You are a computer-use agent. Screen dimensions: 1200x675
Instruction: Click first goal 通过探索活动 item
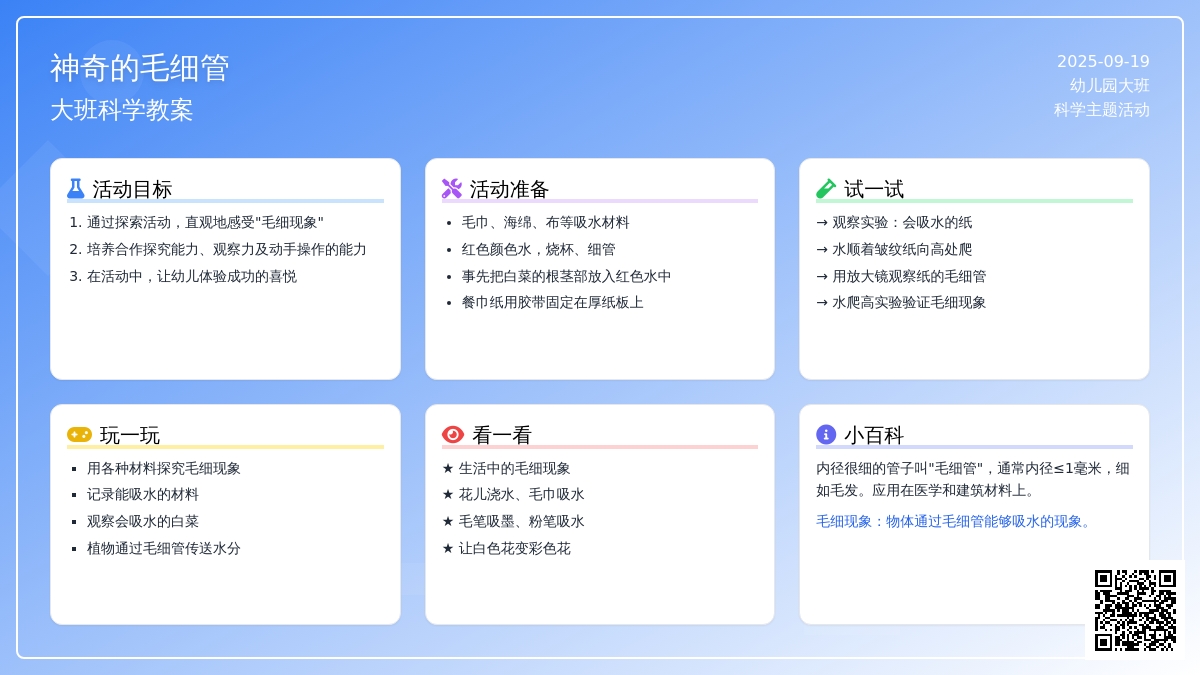coord(205,222)
